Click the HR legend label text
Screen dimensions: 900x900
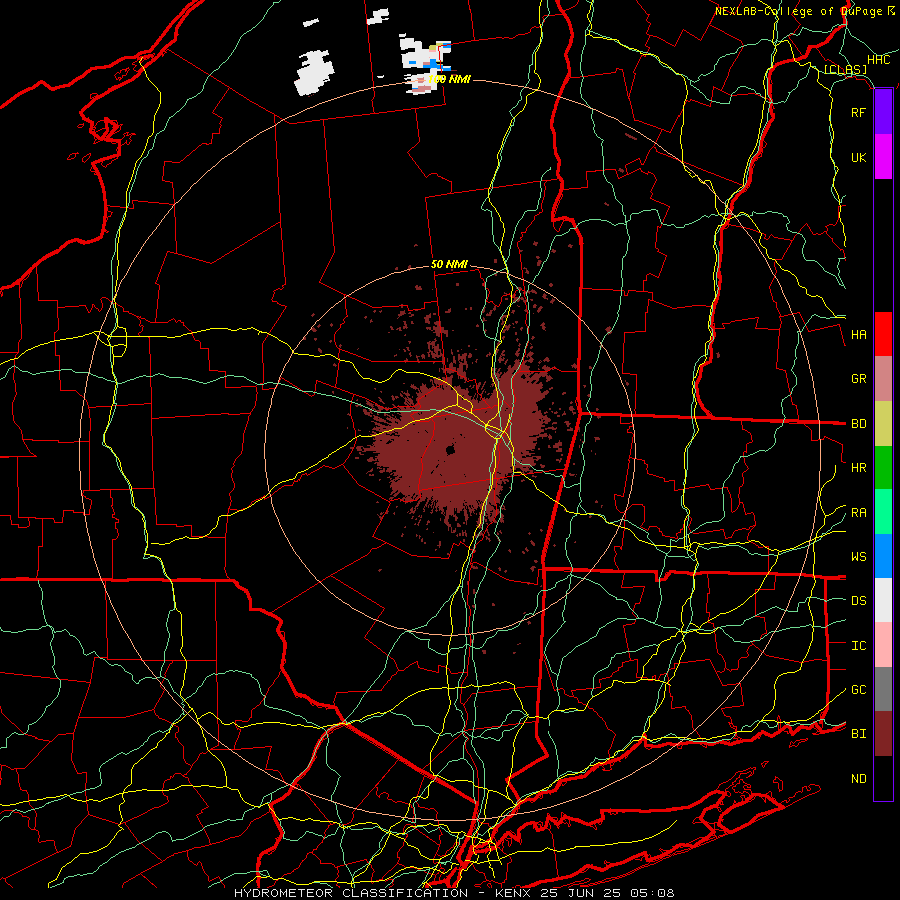pyautogui.click(x=858, y=468)
